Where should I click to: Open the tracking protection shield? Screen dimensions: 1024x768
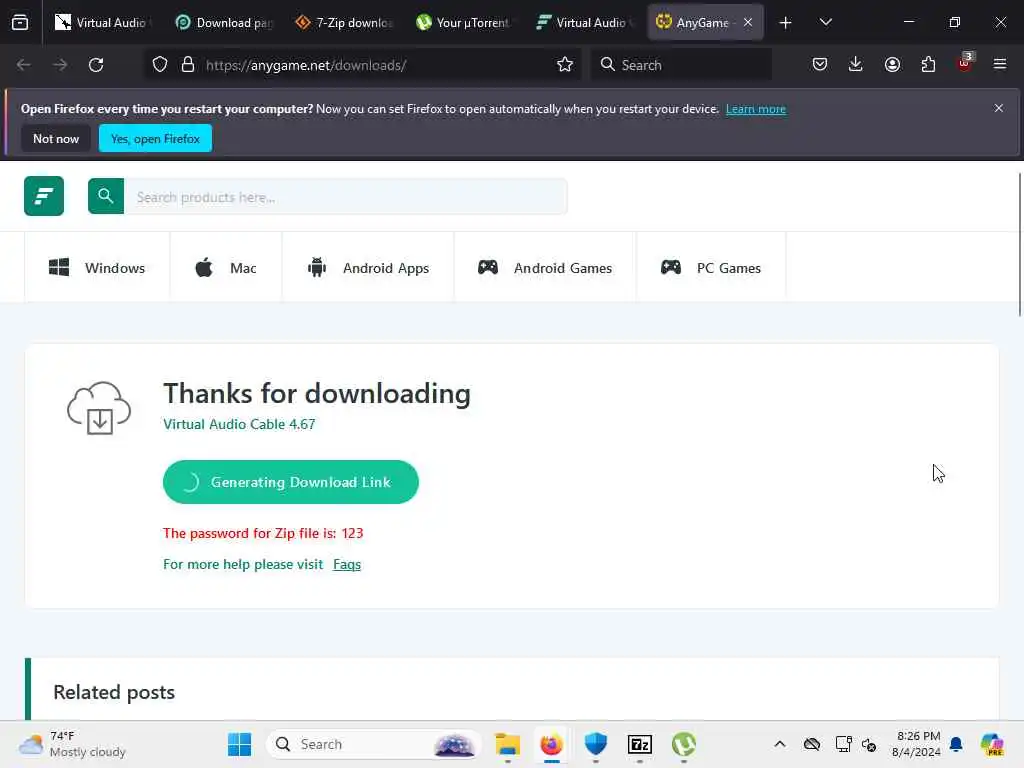pos(160,65)
